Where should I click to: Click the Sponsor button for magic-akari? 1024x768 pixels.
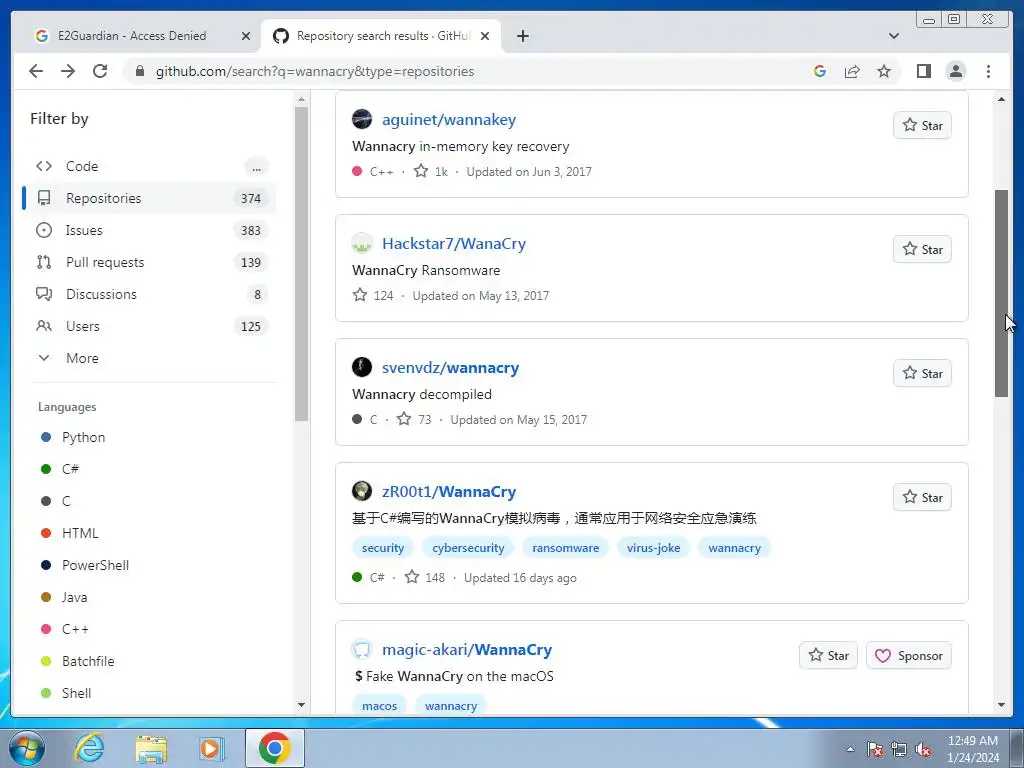pos(909,656)
